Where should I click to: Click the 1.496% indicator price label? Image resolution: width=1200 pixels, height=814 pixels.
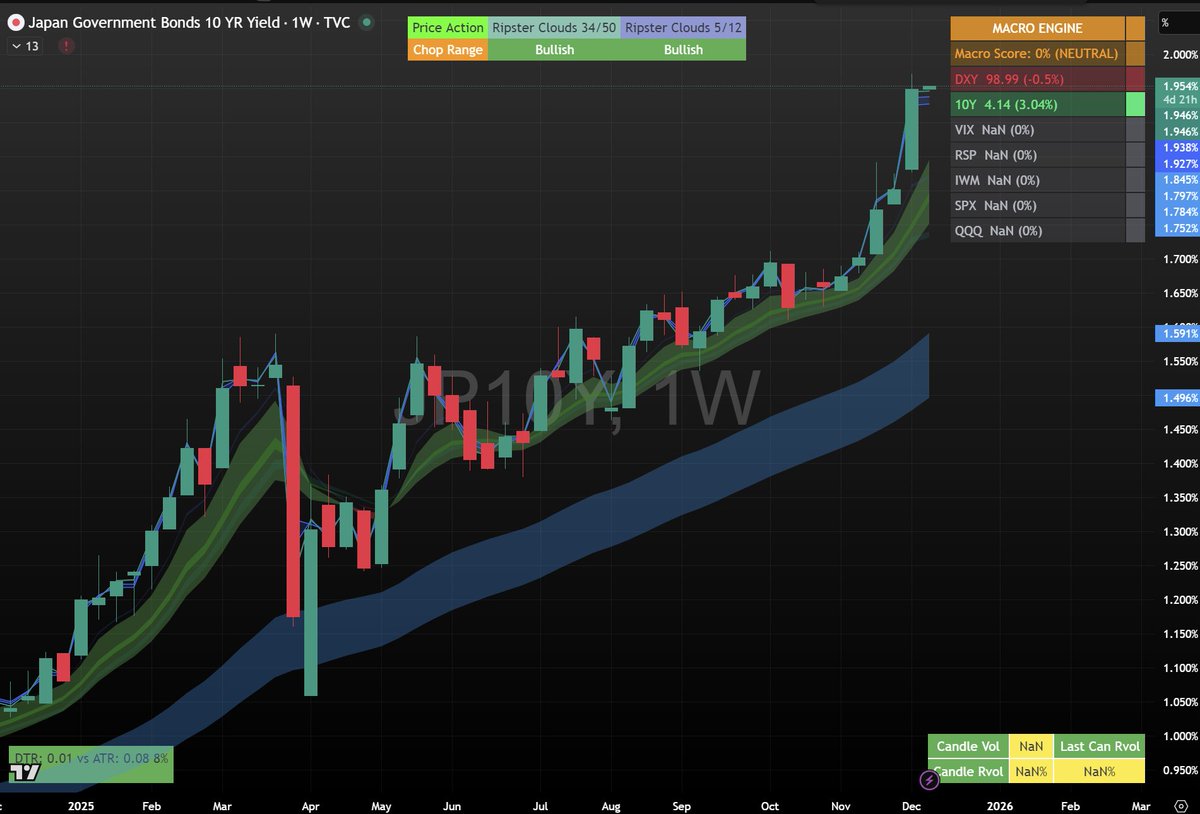[x=1177, y=397]
